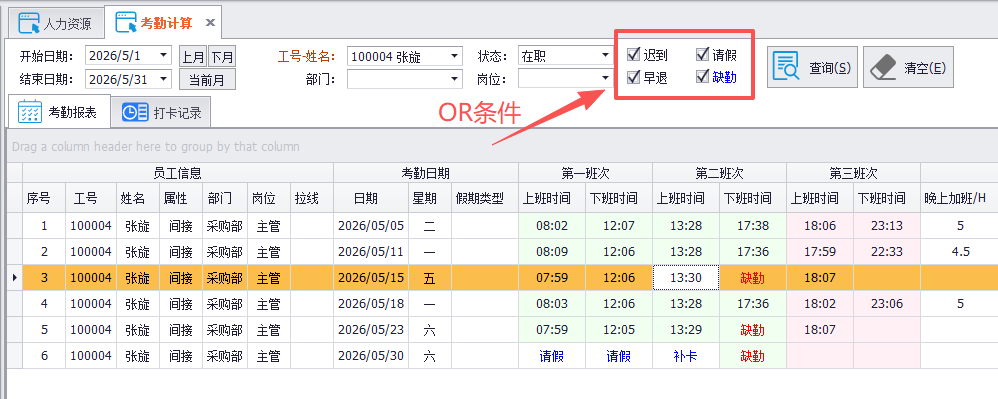Click the 晚上加班/H column header

pos(959,199)
